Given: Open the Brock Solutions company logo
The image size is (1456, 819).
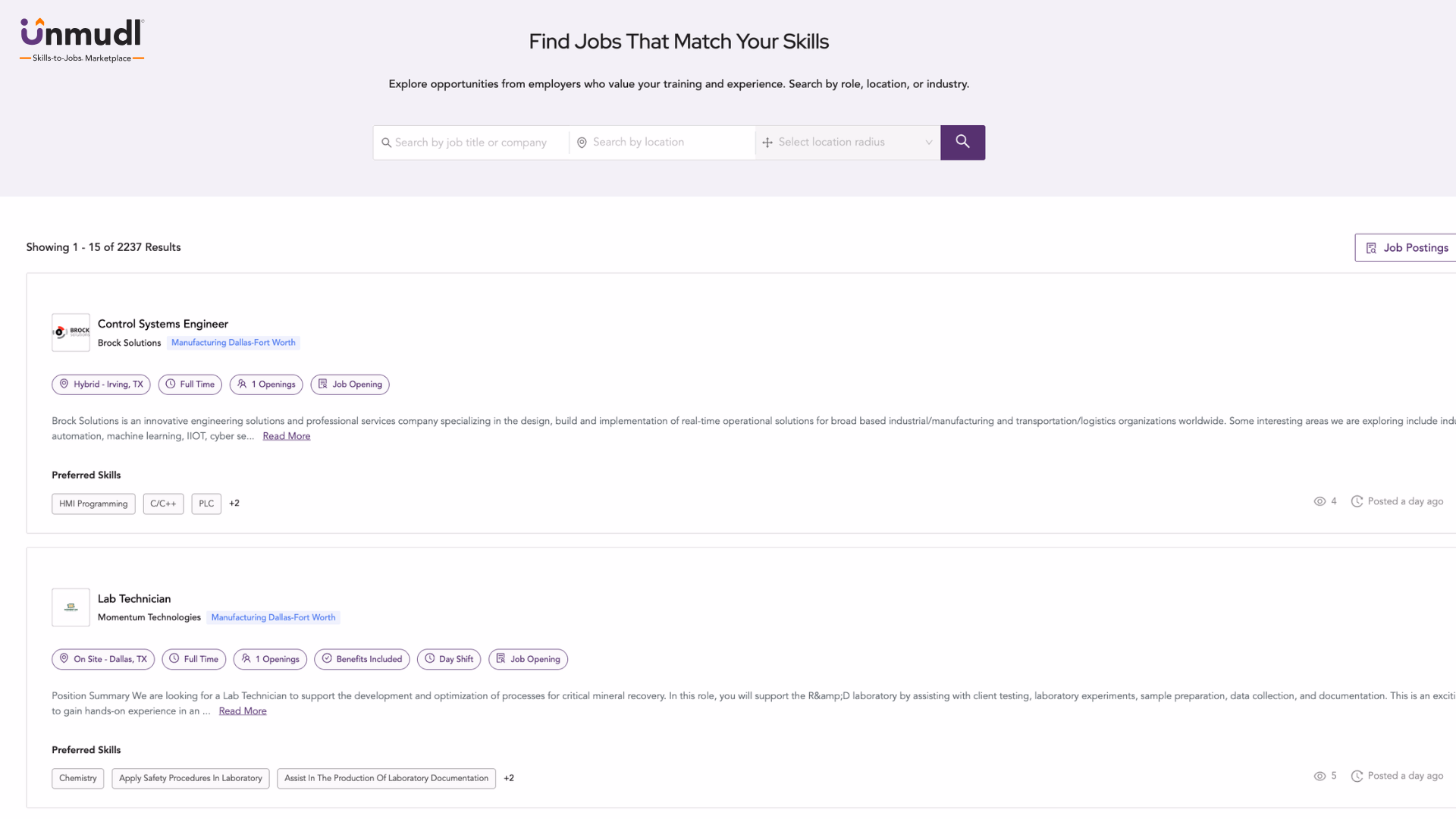Looking at the screenshot, I should pos(71,332).
